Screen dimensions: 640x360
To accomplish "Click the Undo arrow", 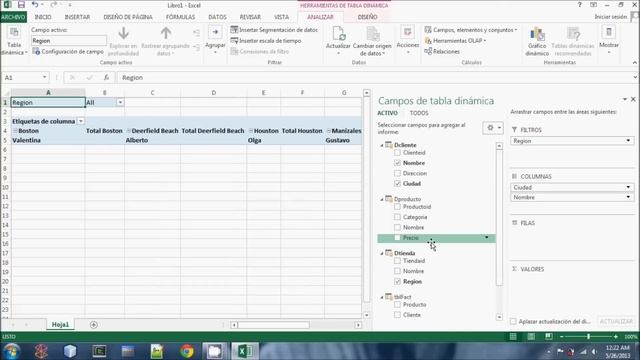I will pos(35,5).
